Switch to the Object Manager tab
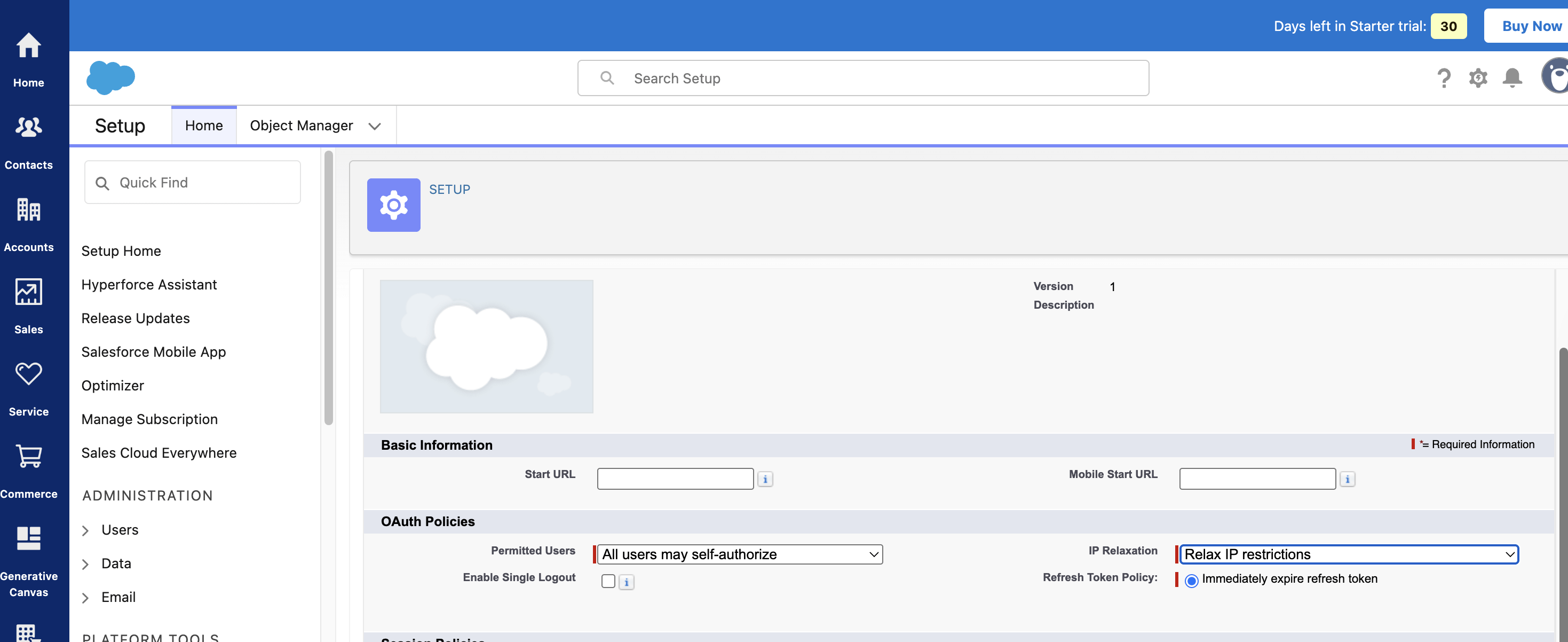Screen dimensions: 1568x642 tap(302, 126)
